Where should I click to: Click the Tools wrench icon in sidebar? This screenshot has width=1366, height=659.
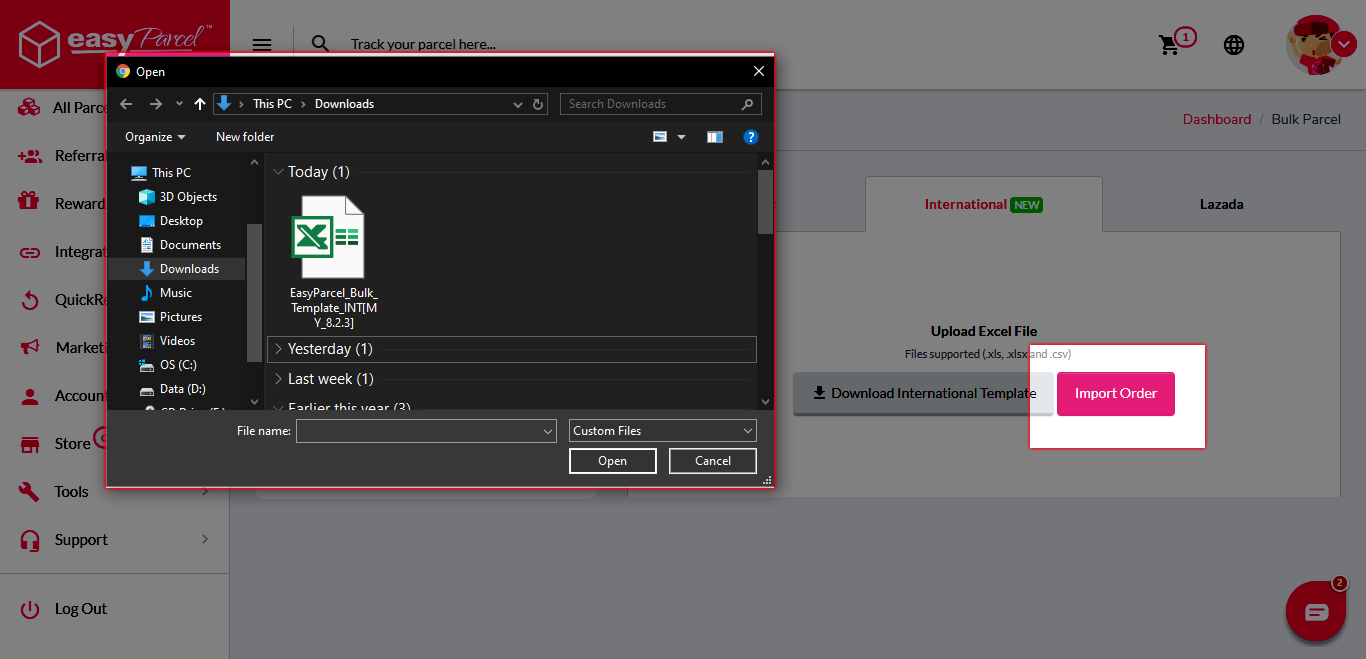point(30,491)
